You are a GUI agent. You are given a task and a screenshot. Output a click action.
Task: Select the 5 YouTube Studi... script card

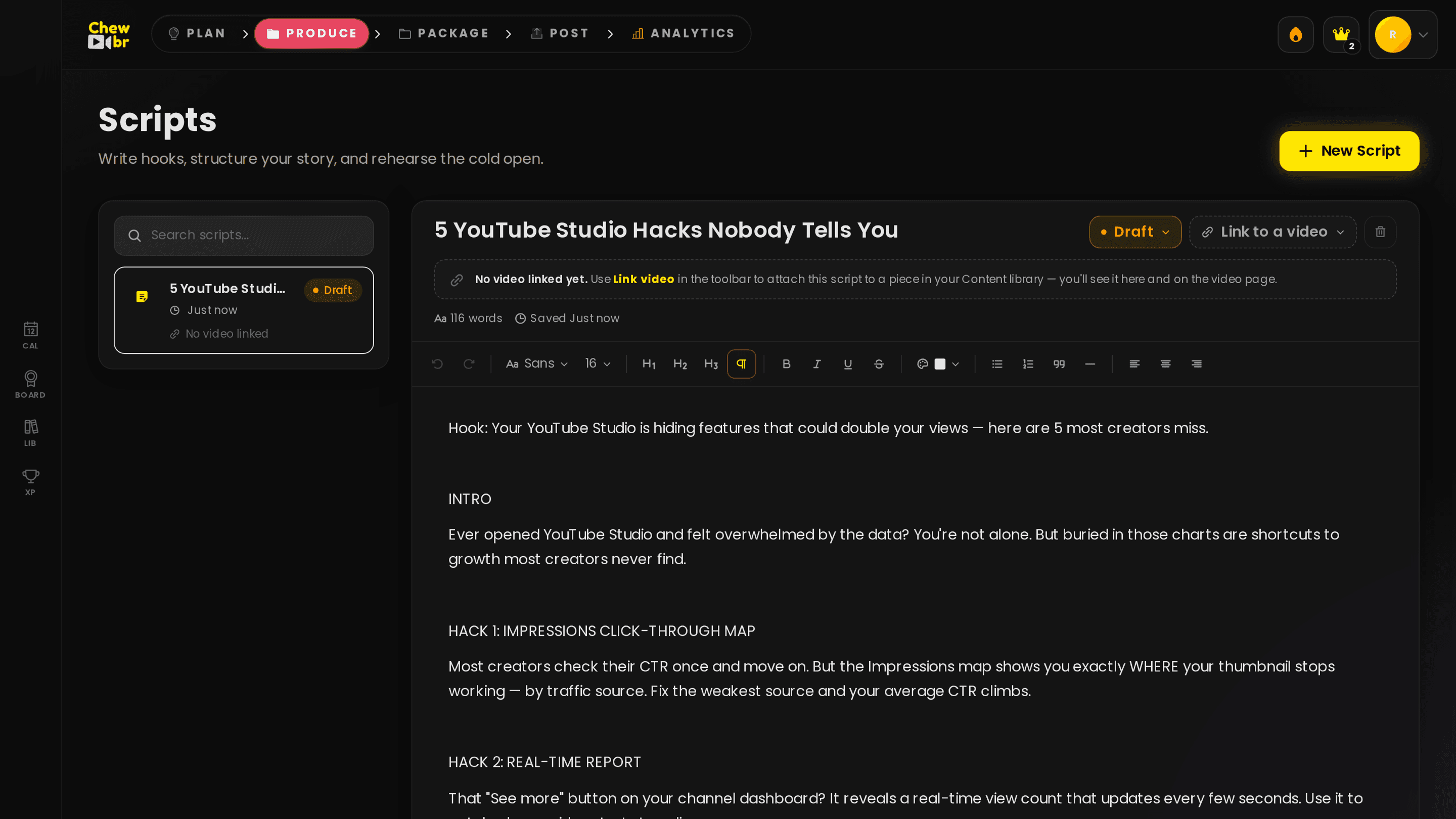(x=244, y=310)
